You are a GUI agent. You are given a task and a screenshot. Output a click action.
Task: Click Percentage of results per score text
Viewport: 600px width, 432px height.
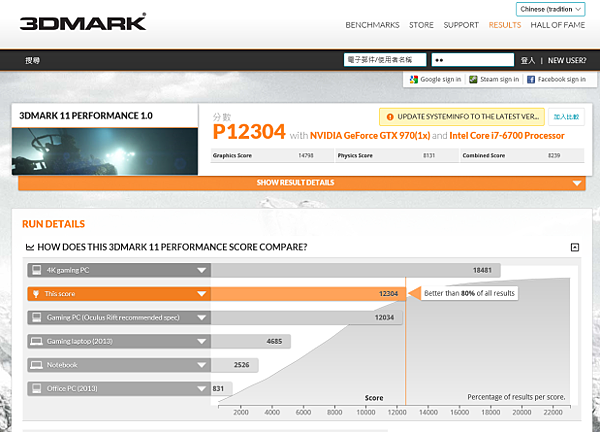coord(516,397)
